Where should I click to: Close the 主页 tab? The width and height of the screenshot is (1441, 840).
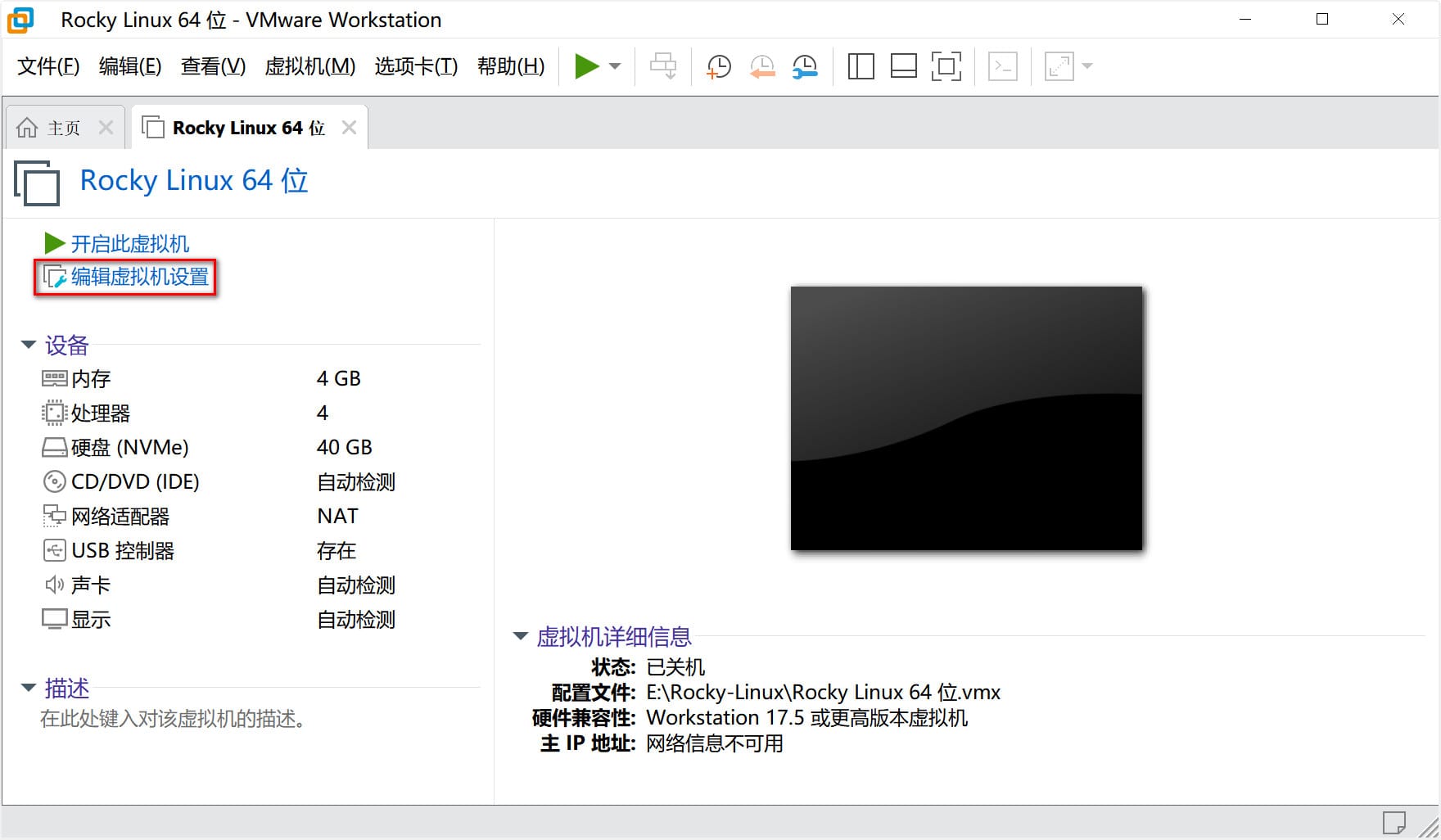point(106,128)
